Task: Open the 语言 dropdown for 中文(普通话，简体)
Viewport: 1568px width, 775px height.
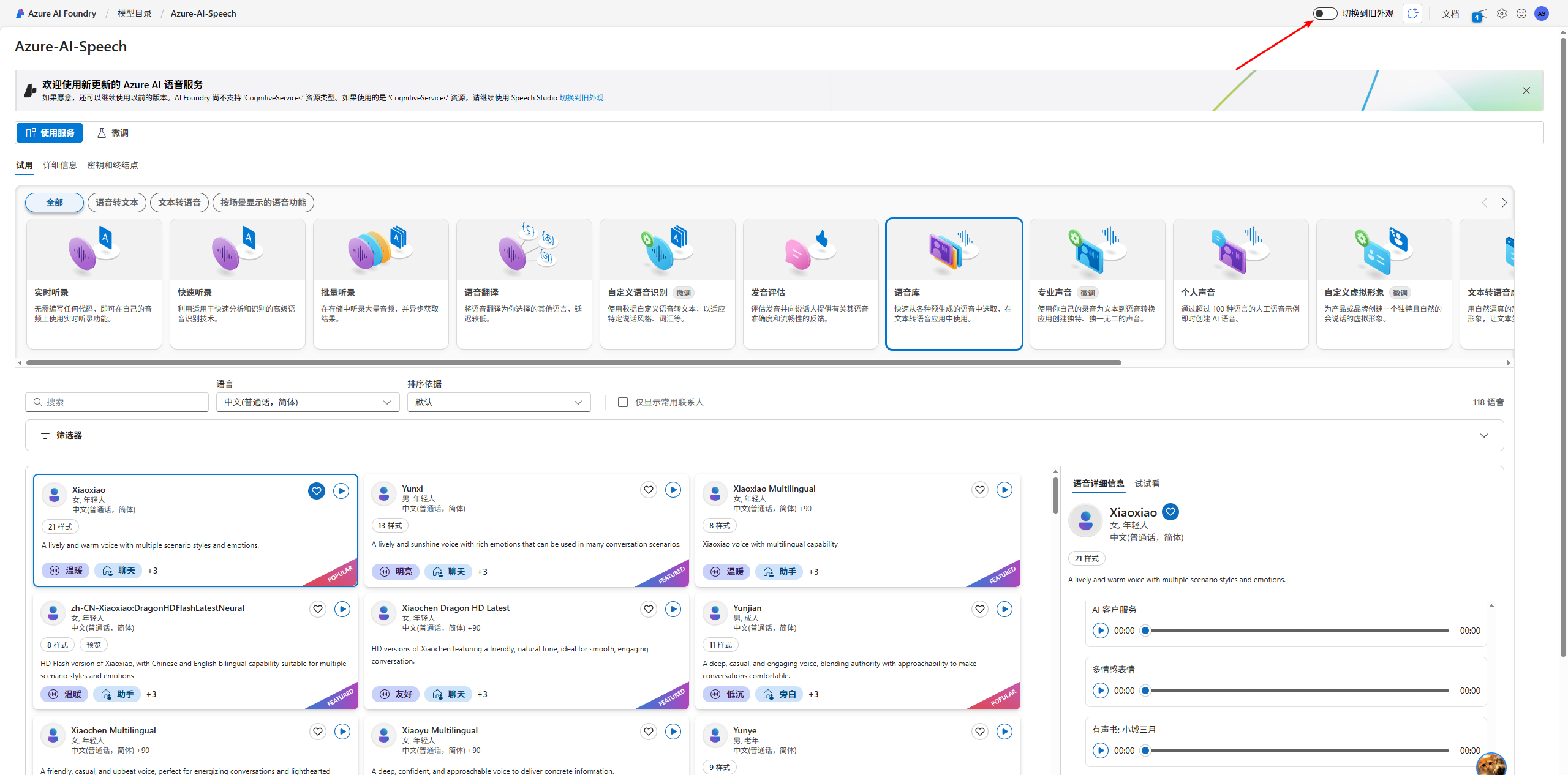Action: pos(307,402)
